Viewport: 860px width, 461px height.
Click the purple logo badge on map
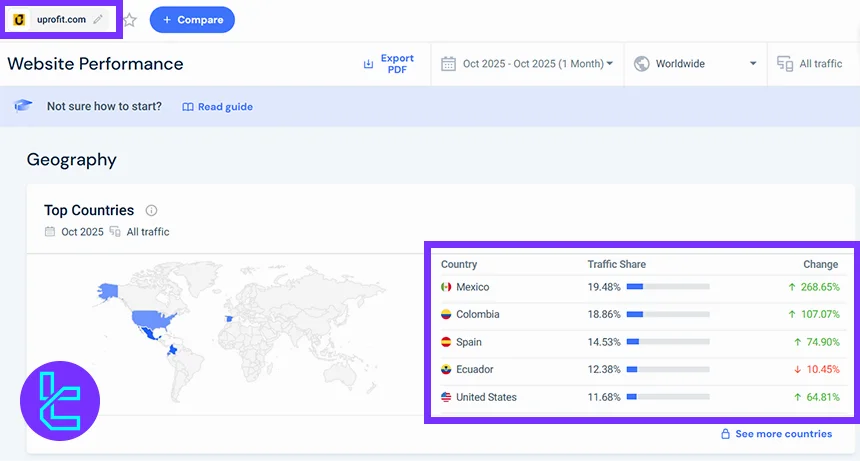pyautogui.click(x=60, y=401)
